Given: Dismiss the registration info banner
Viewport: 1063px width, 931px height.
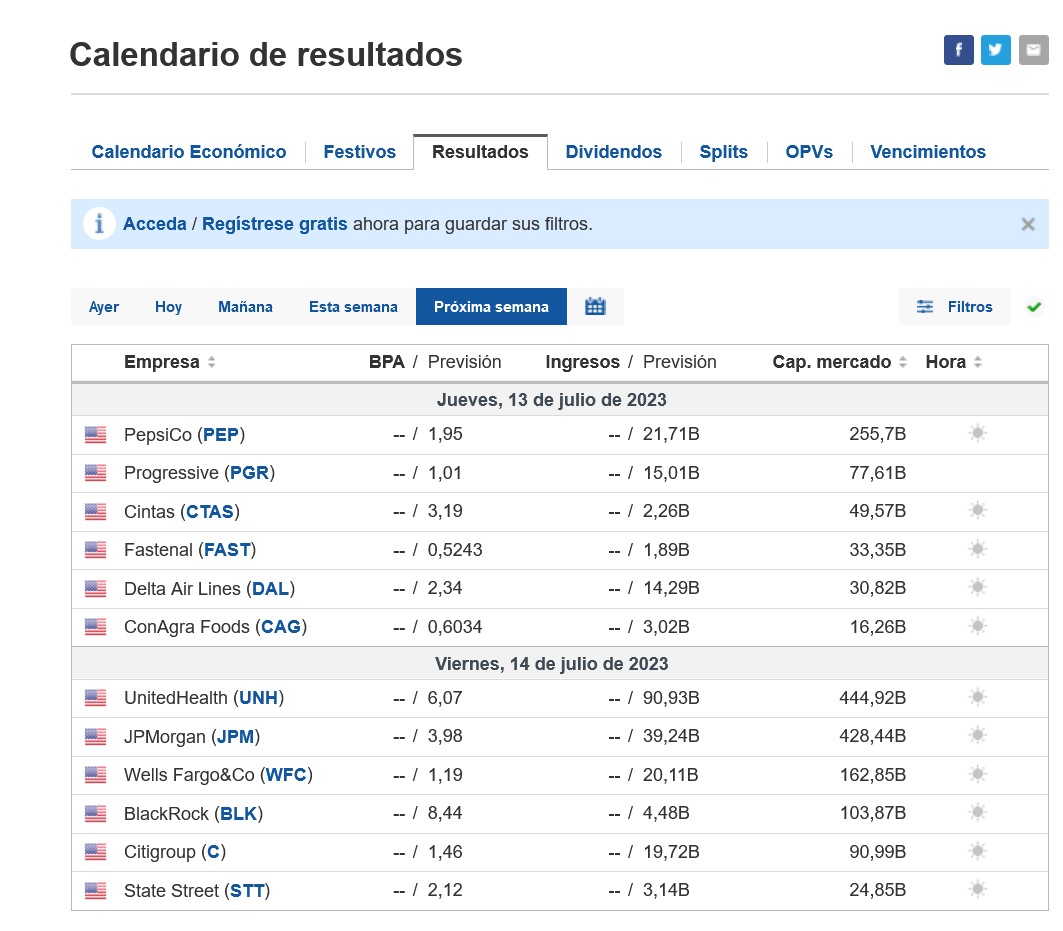Looking at the screenshot, I should (x=1028, y=224).
